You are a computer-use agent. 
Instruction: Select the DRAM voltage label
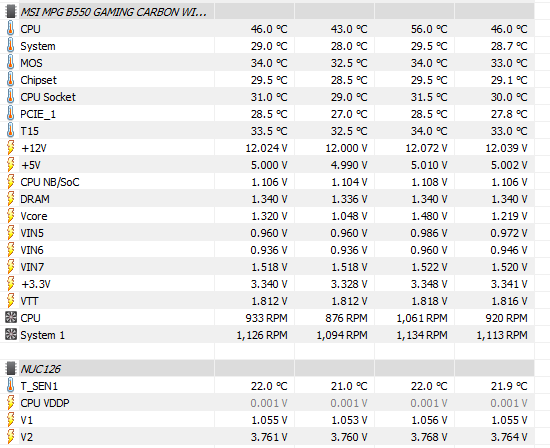(35, 199)
